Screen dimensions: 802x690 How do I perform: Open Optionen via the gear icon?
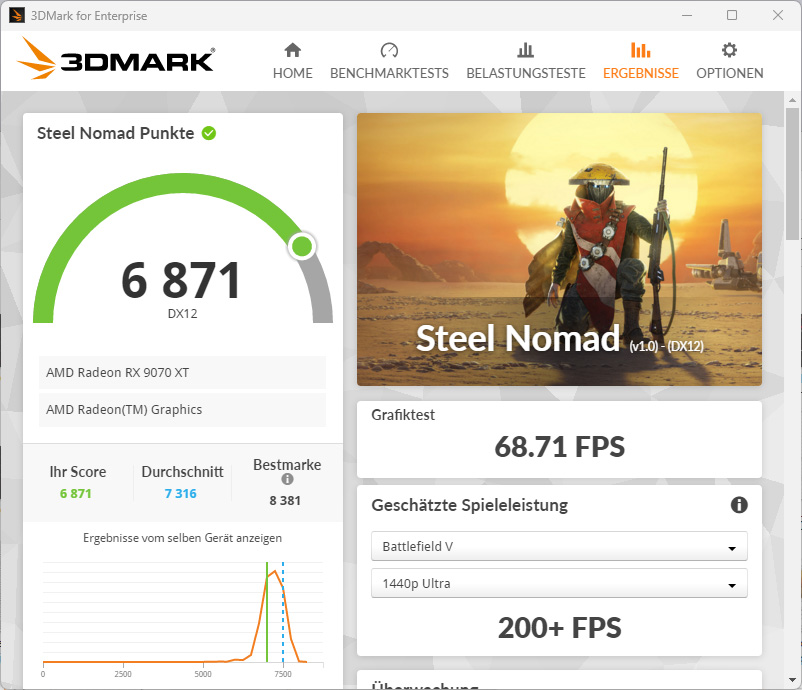pyautogui.click(x=729, y=50)
